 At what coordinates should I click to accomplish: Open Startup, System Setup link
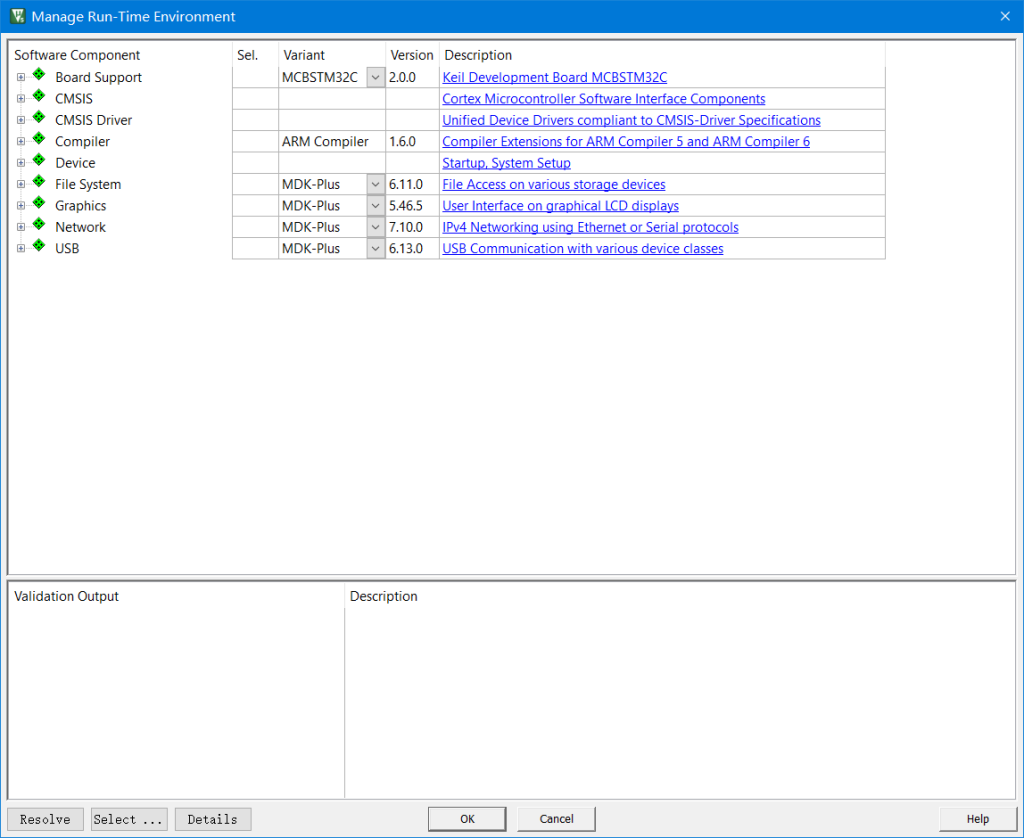pos(506,163)
